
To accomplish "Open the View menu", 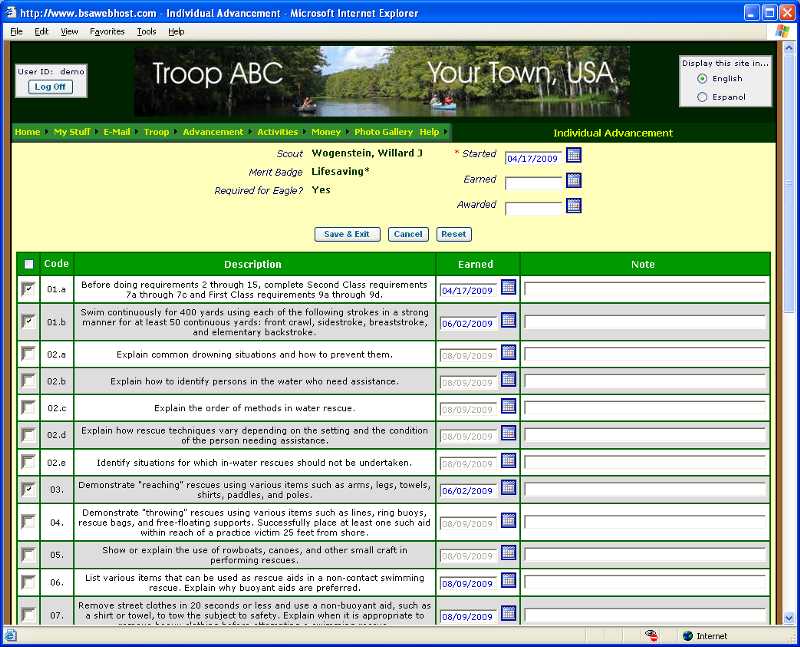I will (69, 32).
